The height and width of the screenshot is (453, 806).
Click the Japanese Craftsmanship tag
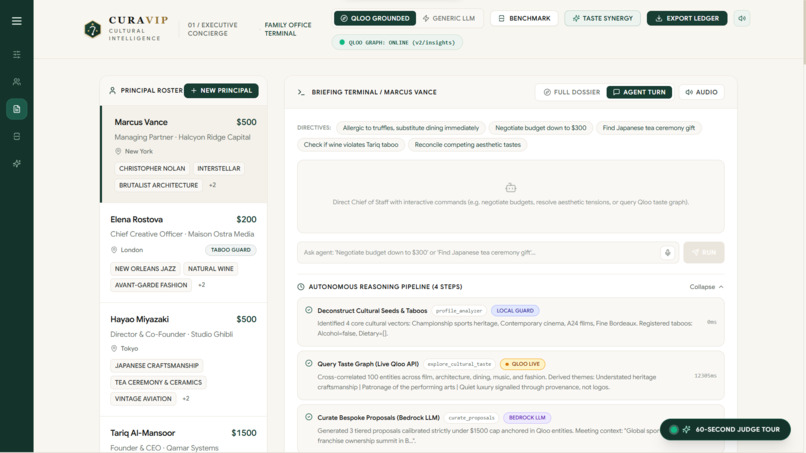(x=157, y=366)
